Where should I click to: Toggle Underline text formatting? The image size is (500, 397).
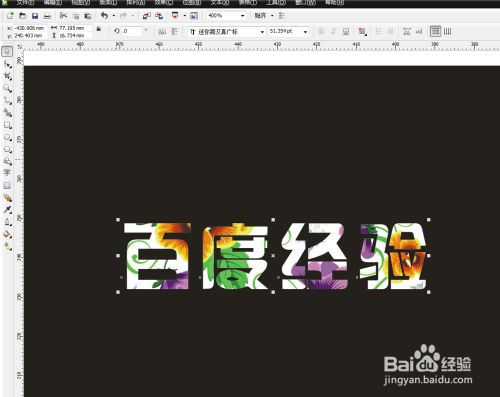click(x=346, y=32)
